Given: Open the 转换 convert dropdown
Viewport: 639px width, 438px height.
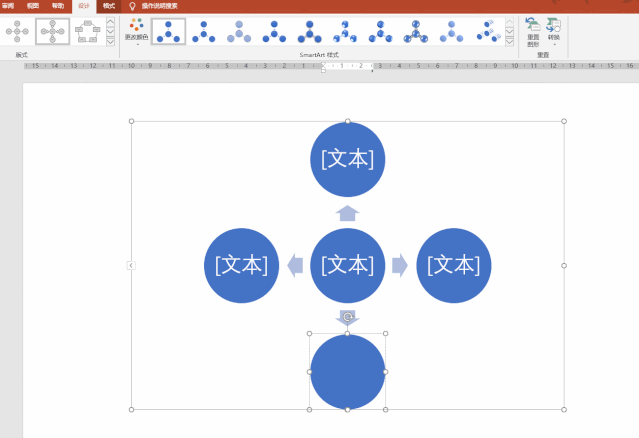Looking at the screenshot, I should (554, 31).
